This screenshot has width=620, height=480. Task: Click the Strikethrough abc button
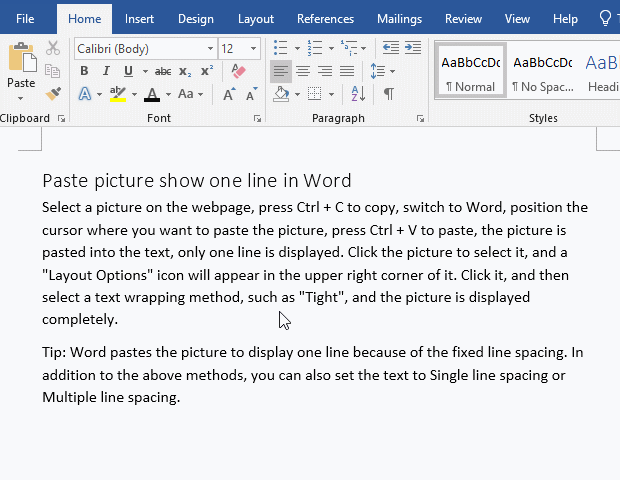[x=163, y=72]
